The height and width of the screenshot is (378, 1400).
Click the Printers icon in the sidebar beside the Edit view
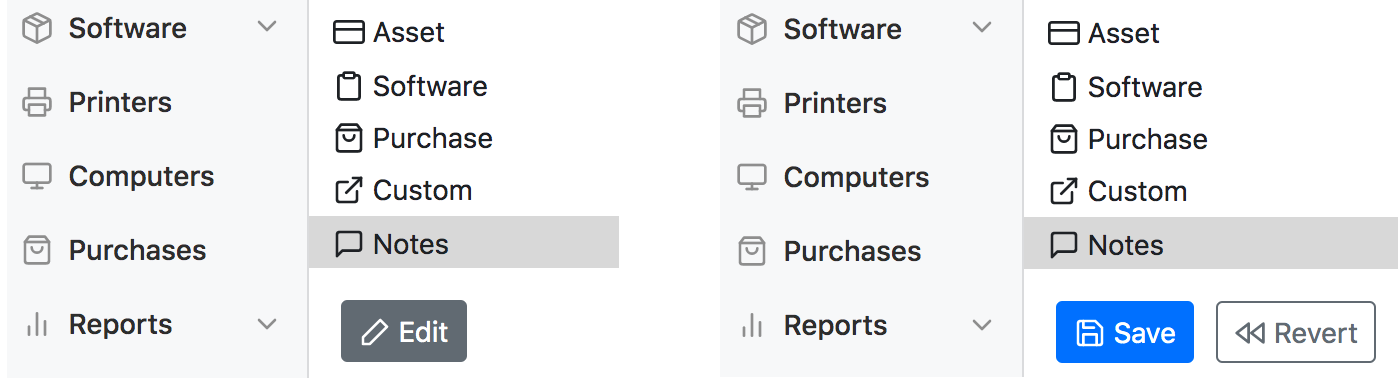(37, 102)
